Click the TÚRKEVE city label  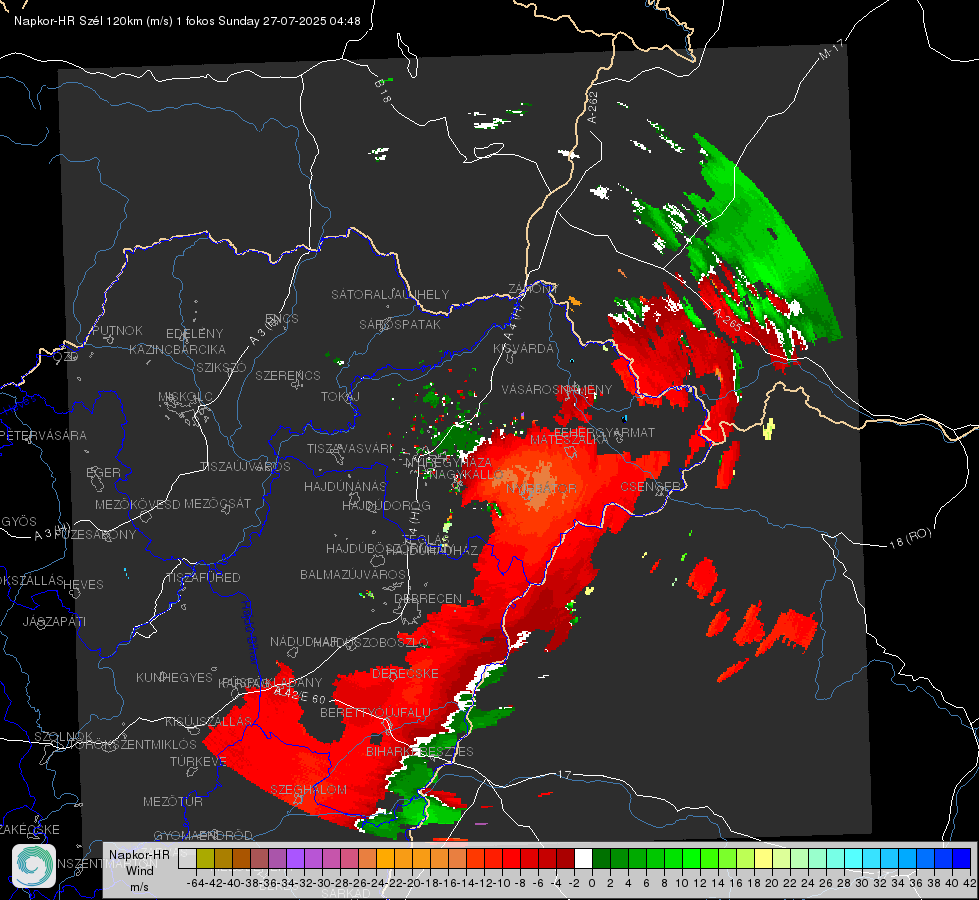click(198, 761)
